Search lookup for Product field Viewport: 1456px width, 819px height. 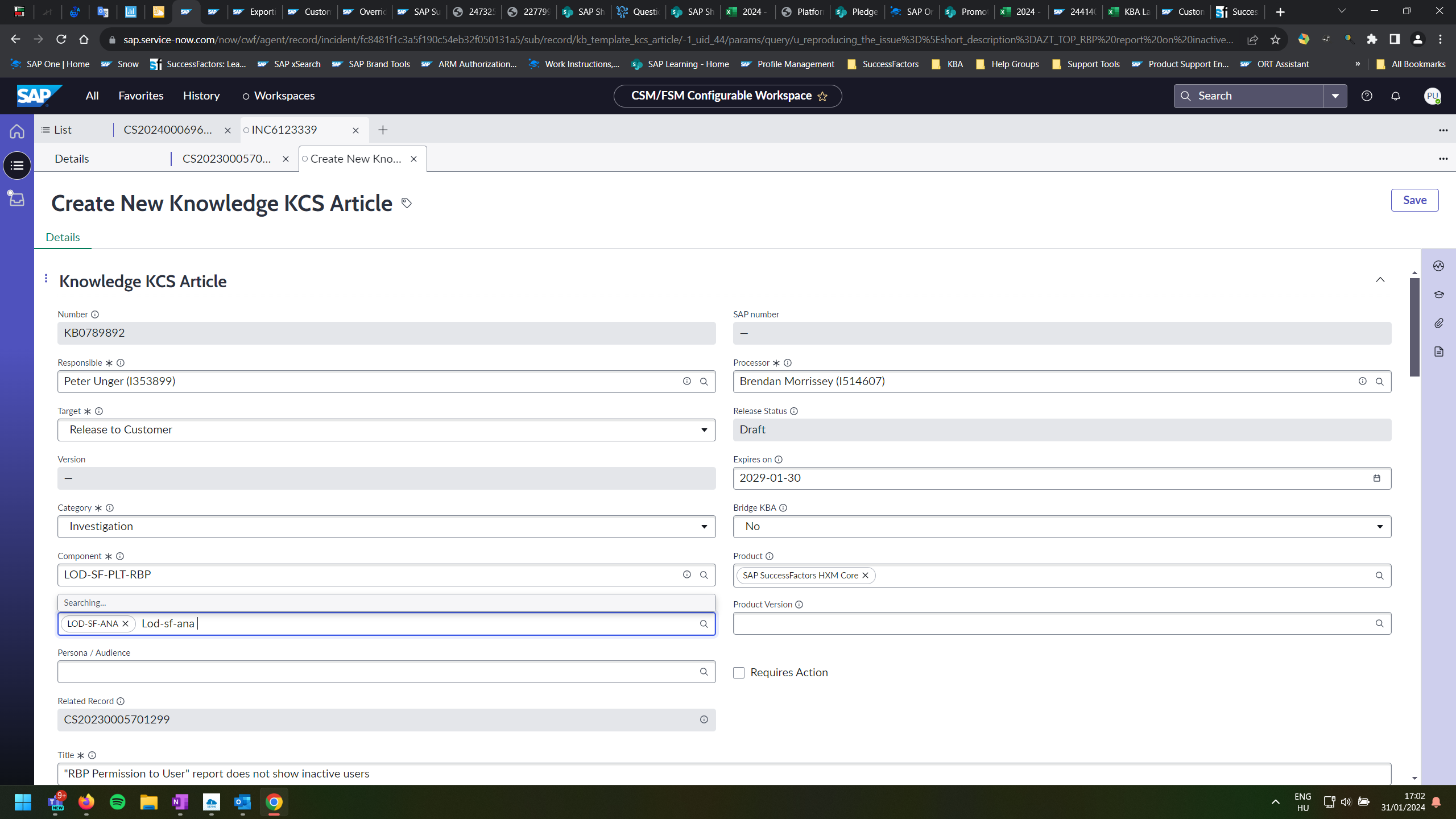pyautogui.click(x=1380, y=576)
